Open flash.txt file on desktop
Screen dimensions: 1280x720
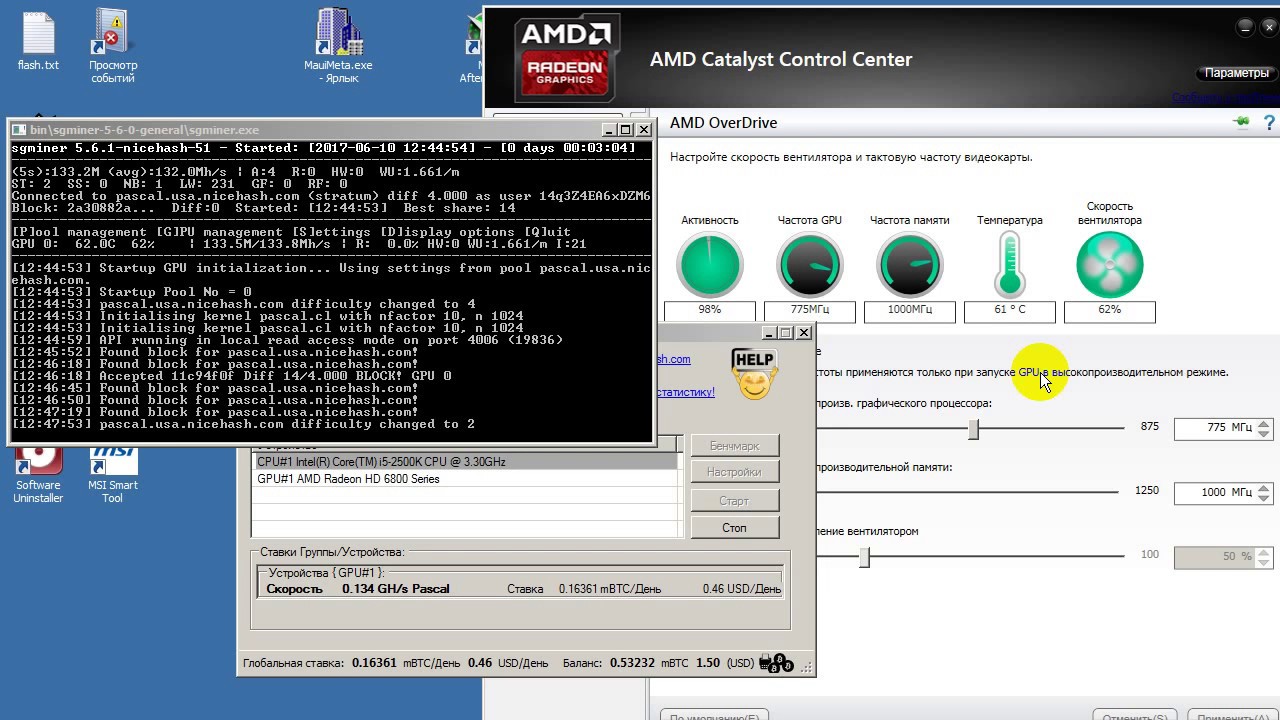38,40
